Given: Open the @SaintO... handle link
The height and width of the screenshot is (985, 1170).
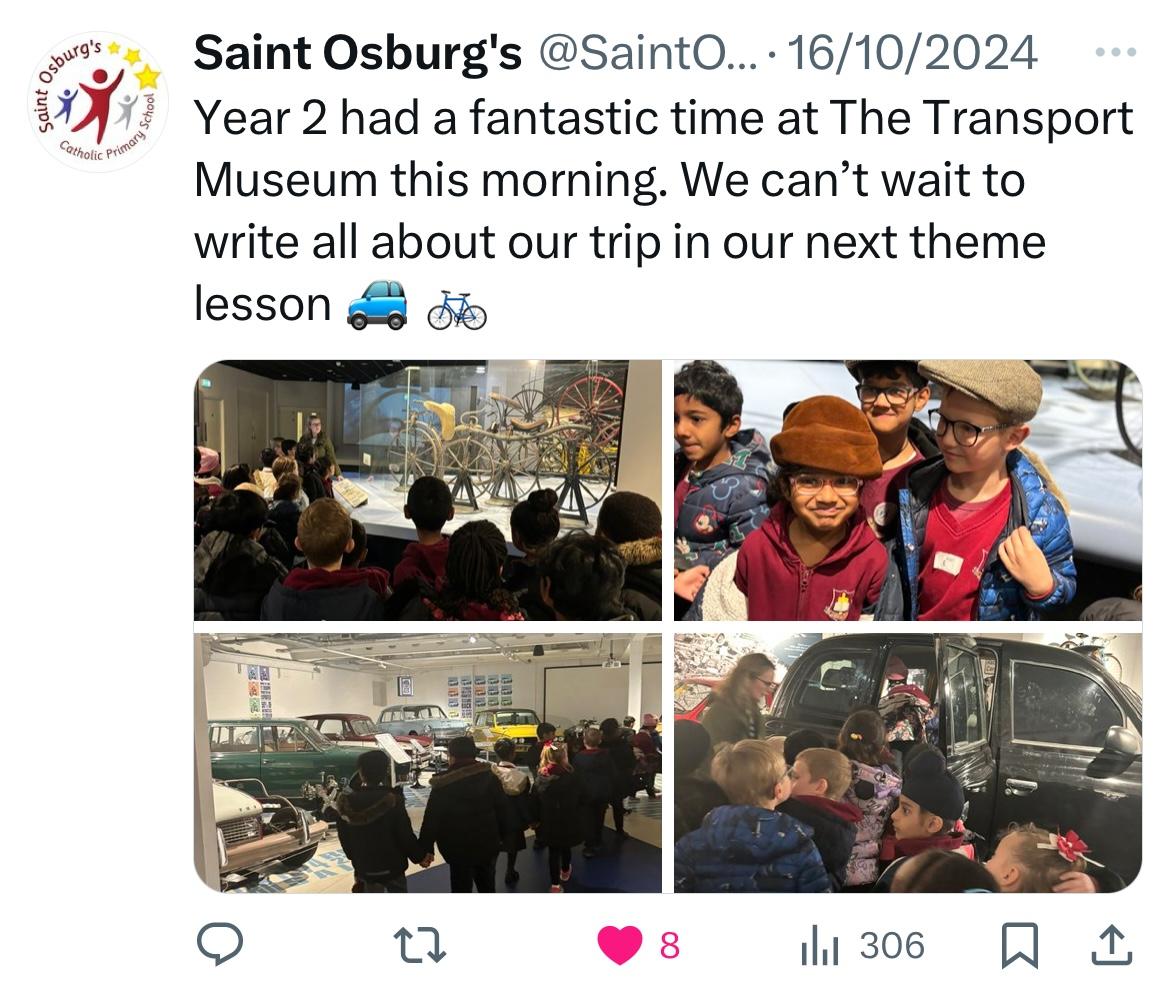Looking at the screenshot, I should pyautogui.click(x=647, y=53).
